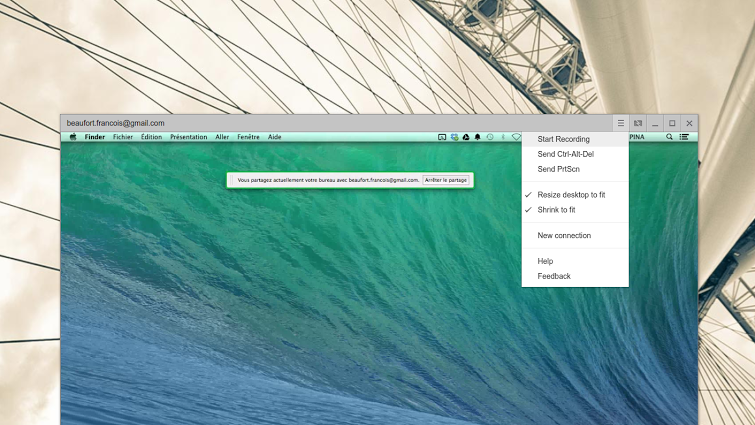Screen dimensions: 755x425
Task: Toggle Shrink to fit option
Action: (x=556, y=210)
